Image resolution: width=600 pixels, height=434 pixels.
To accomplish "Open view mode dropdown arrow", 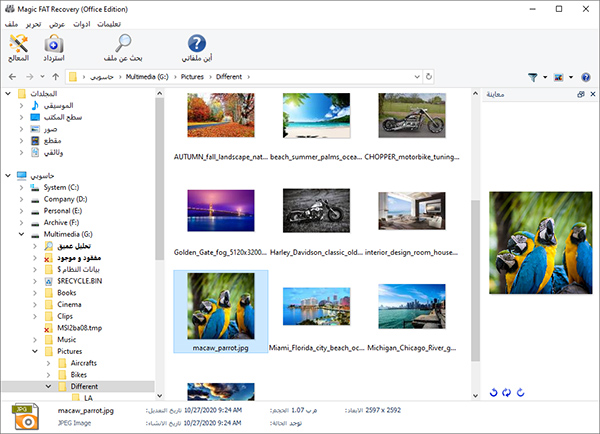I will pos(571,77).
